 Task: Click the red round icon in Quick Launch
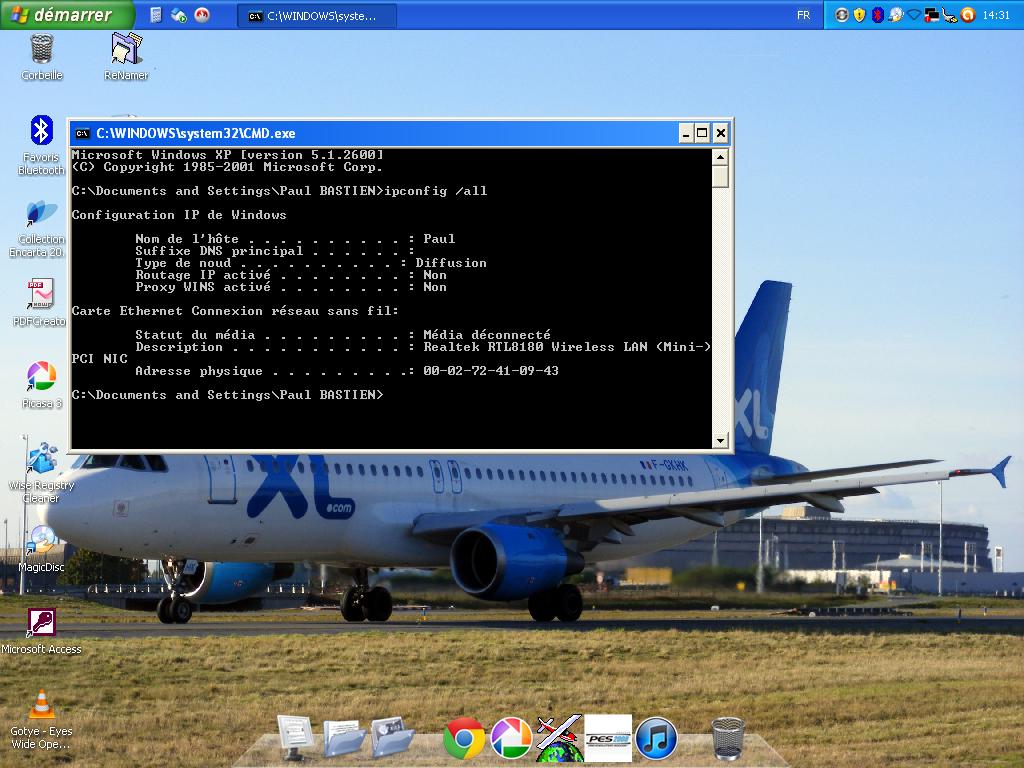pyautogui.click(x=202, y=15)
